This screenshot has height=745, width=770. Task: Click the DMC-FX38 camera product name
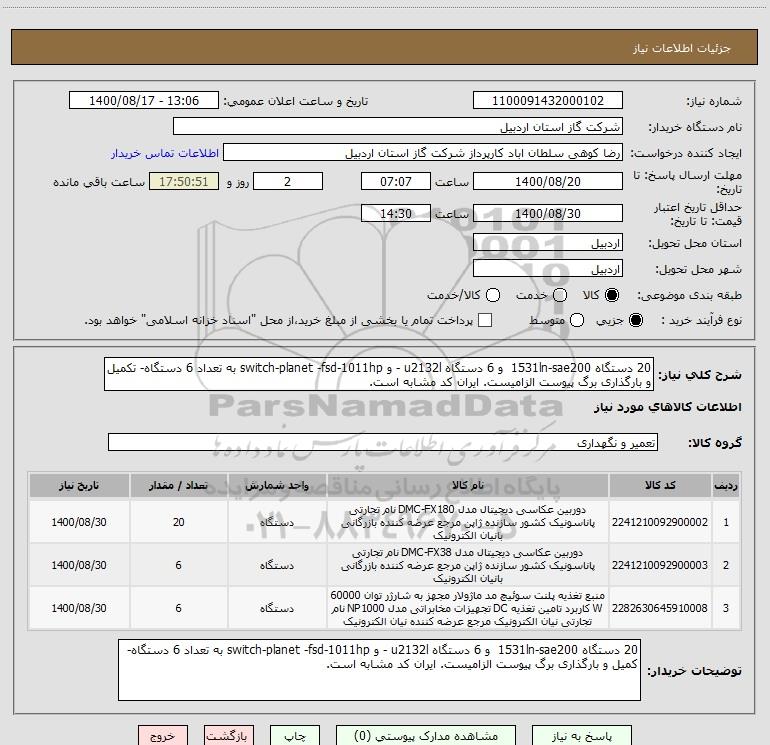(x=468, y=565)
